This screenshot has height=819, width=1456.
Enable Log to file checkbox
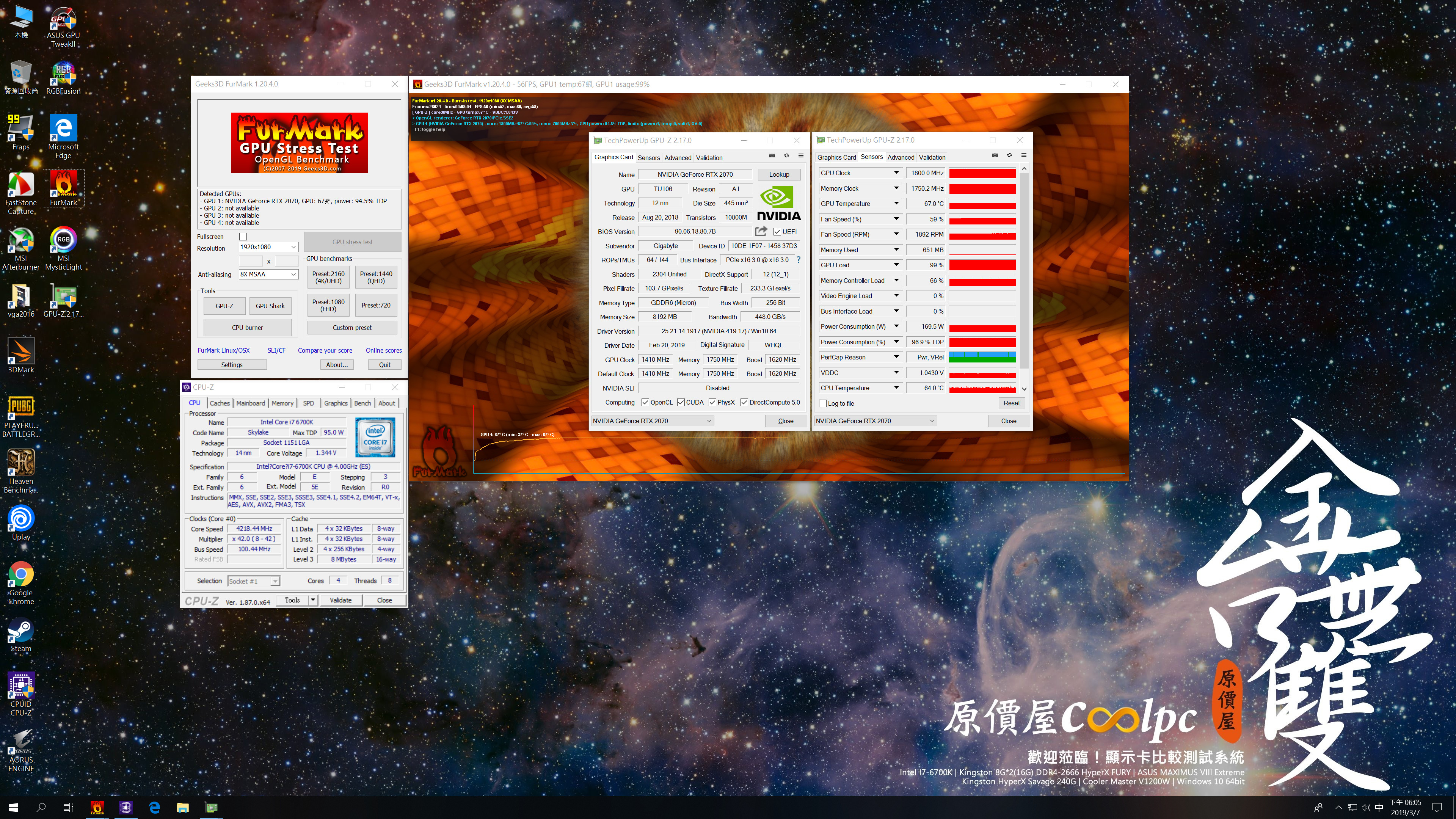822,403
